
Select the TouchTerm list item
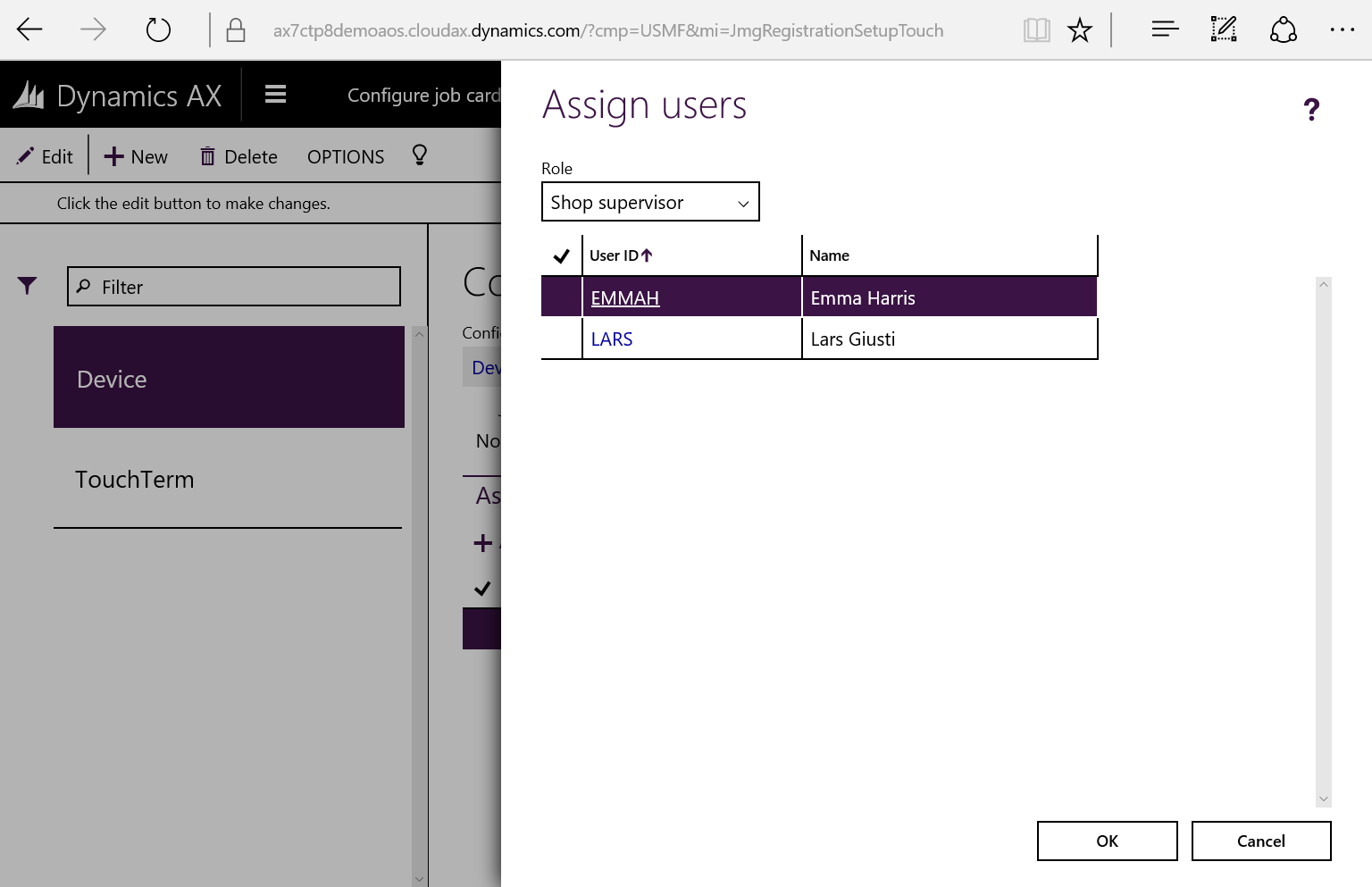click(x=229, y=479)
